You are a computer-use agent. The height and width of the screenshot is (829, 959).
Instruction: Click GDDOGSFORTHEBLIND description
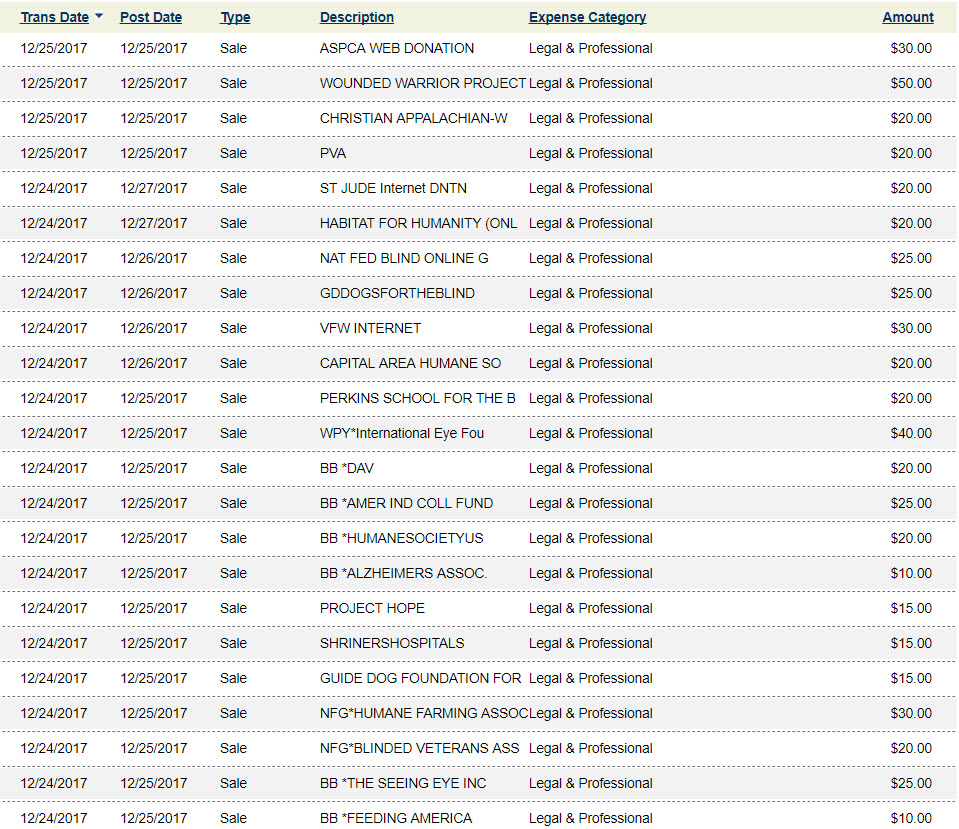click(x=397, y=293)
